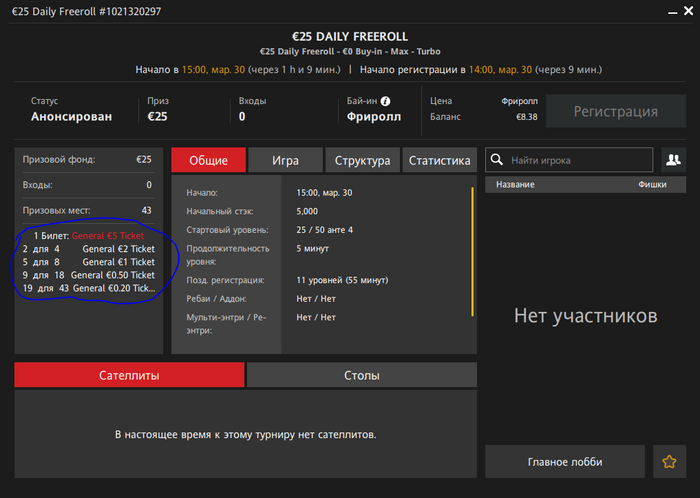Select the Сателлиты tab
Screen dimensions: 700x498
click(129, 375)
